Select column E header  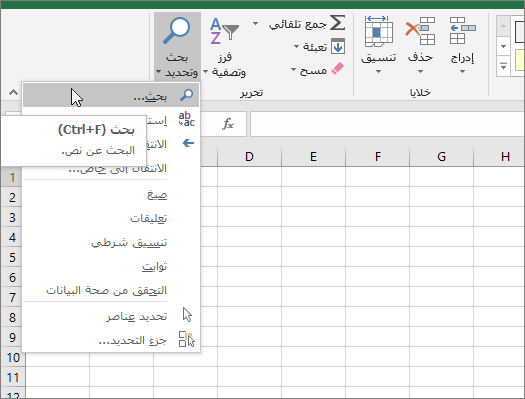click(313, 156)
